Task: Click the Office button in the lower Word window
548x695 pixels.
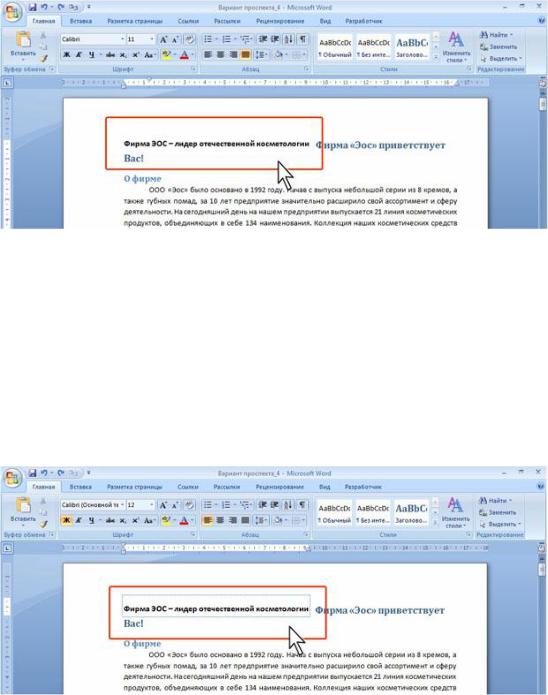Action: click(12, 478)
